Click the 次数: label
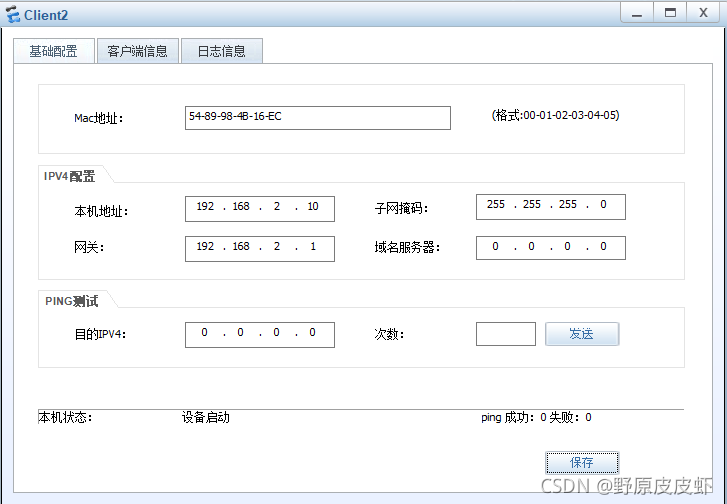Image resolution: width=727 pixels, height=504 pixels. pyautogui.click(x=389, y=334)
